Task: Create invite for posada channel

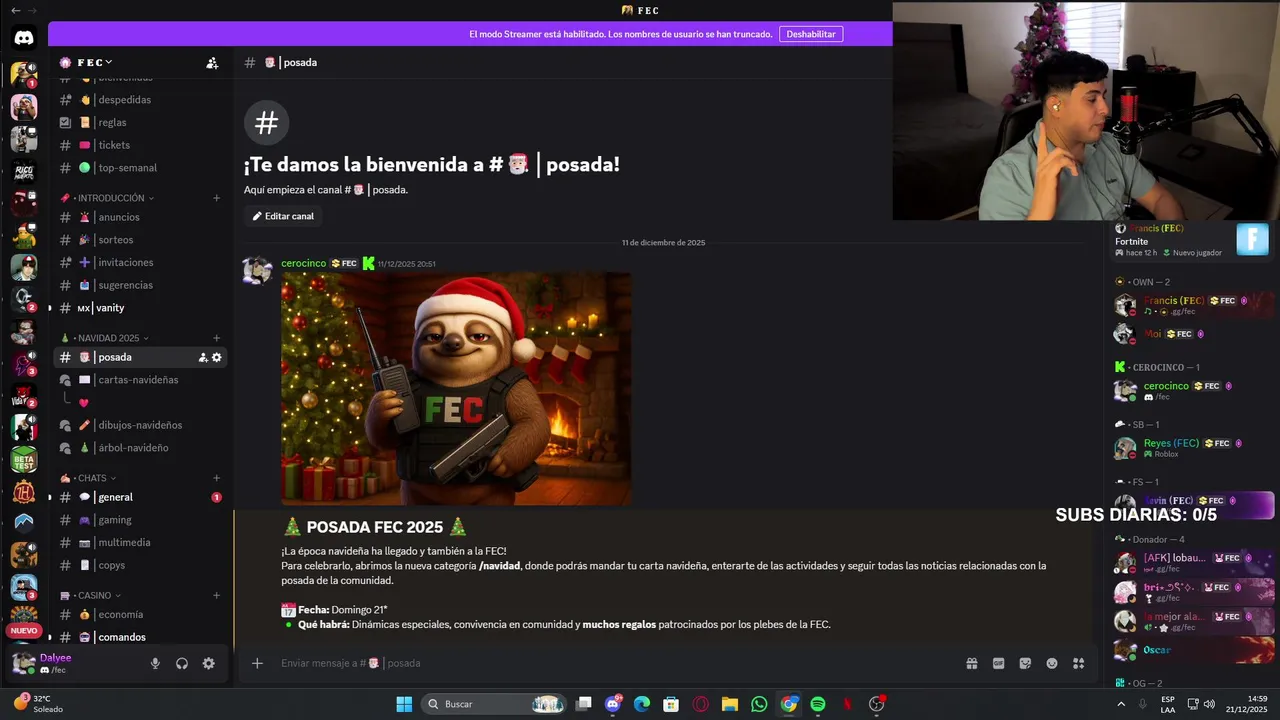Action: (x=203, y=357)
